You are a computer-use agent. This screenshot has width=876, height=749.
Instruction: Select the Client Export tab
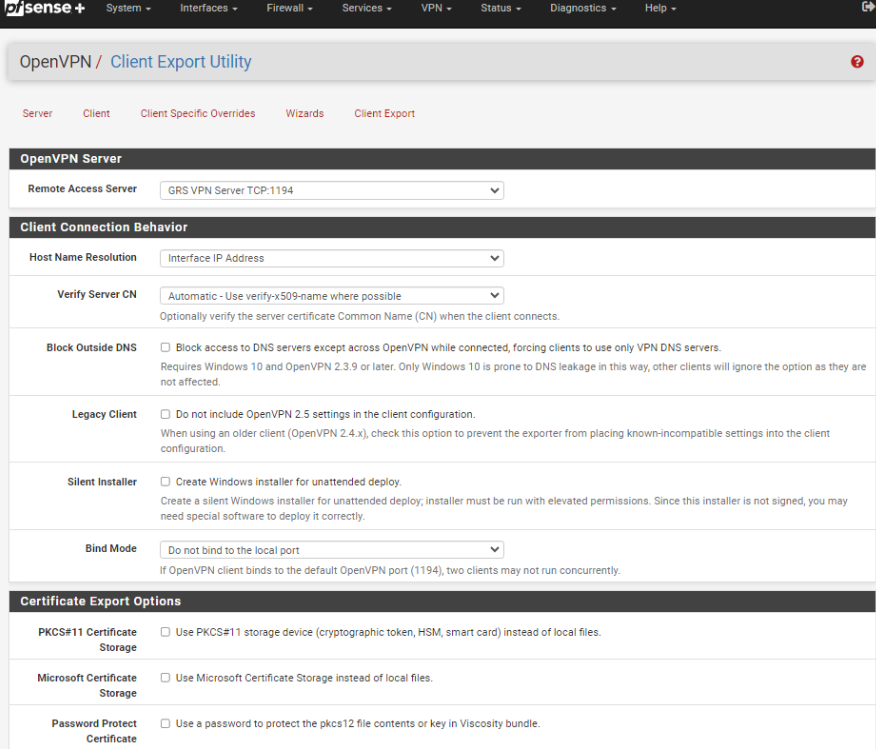pos(384,113)
